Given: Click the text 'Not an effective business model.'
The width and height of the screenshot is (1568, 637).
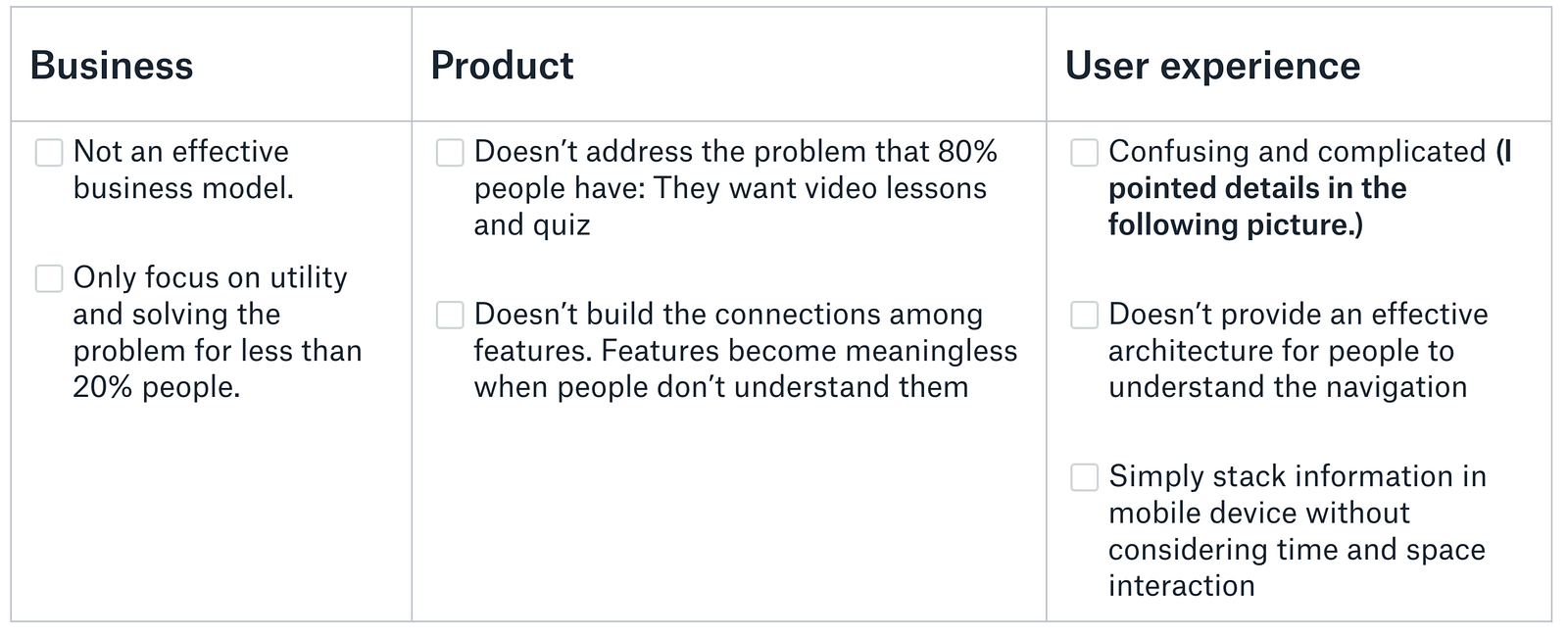Looking at the screenshot, I should (182, 170).
